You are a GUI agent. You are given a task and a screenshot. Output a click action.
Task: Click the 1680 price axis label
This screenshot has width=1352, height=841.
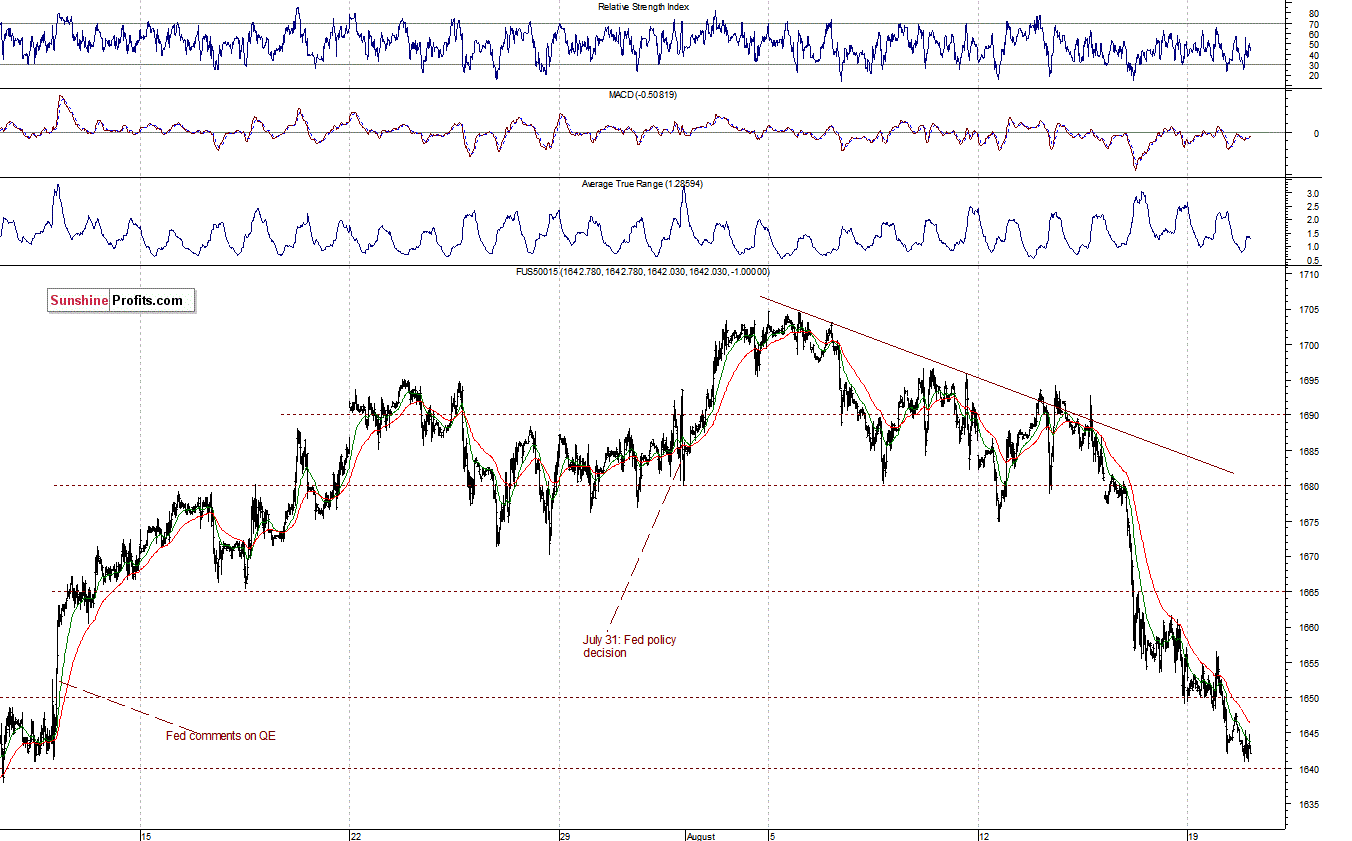tap(1311, 487)
